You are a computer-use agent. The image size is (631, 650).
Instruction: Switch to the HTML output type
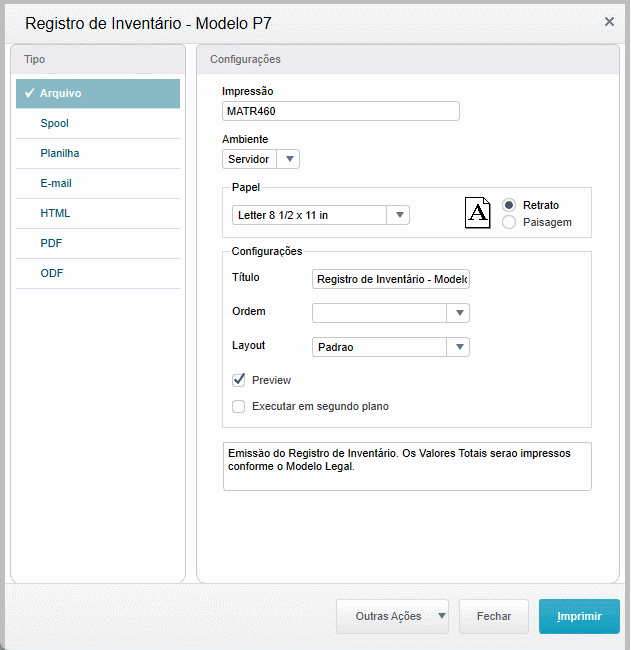98,213
